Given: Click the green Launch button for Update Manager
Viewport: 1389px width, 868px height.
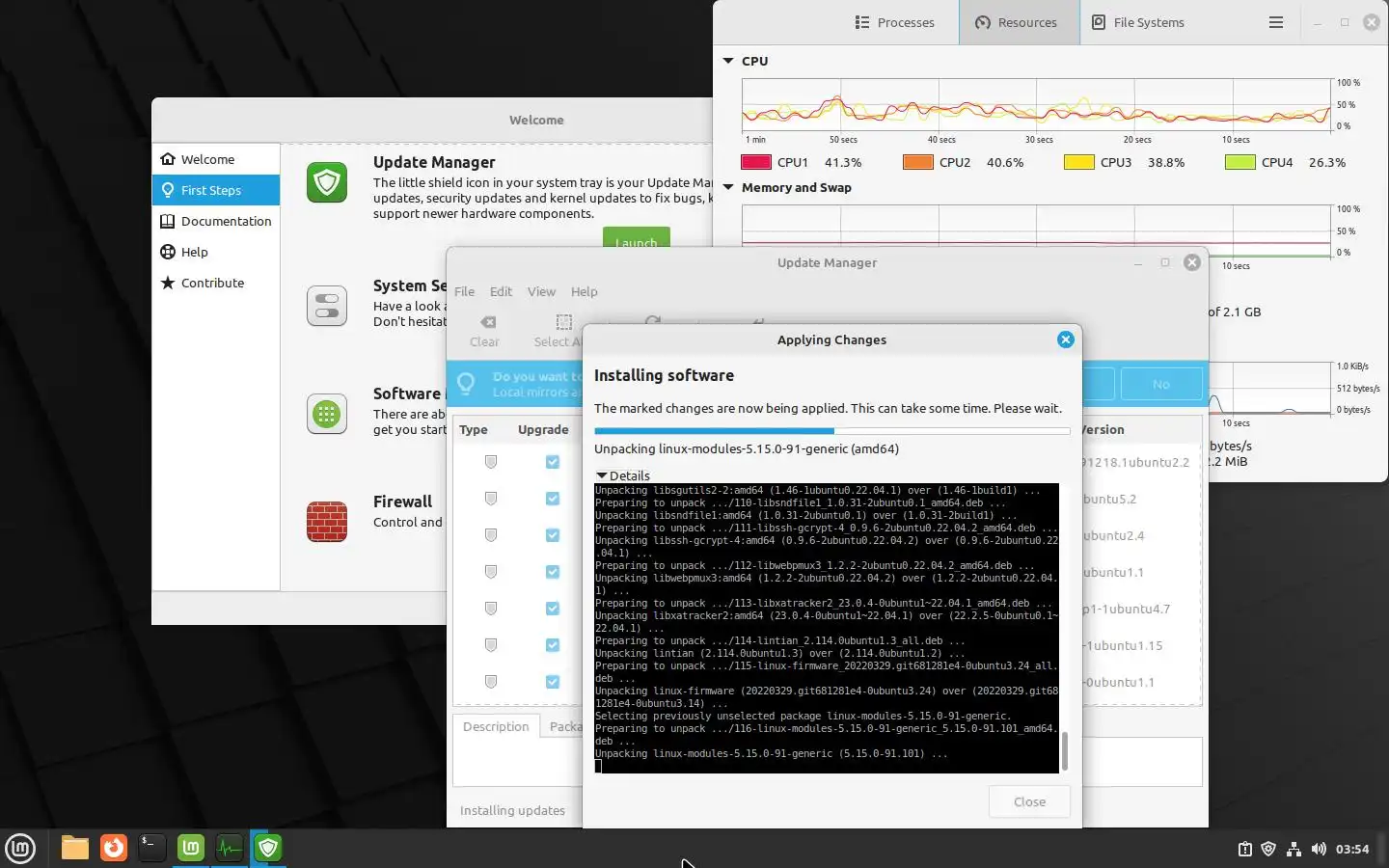Looking at the screenshot, I should [636, 238].
